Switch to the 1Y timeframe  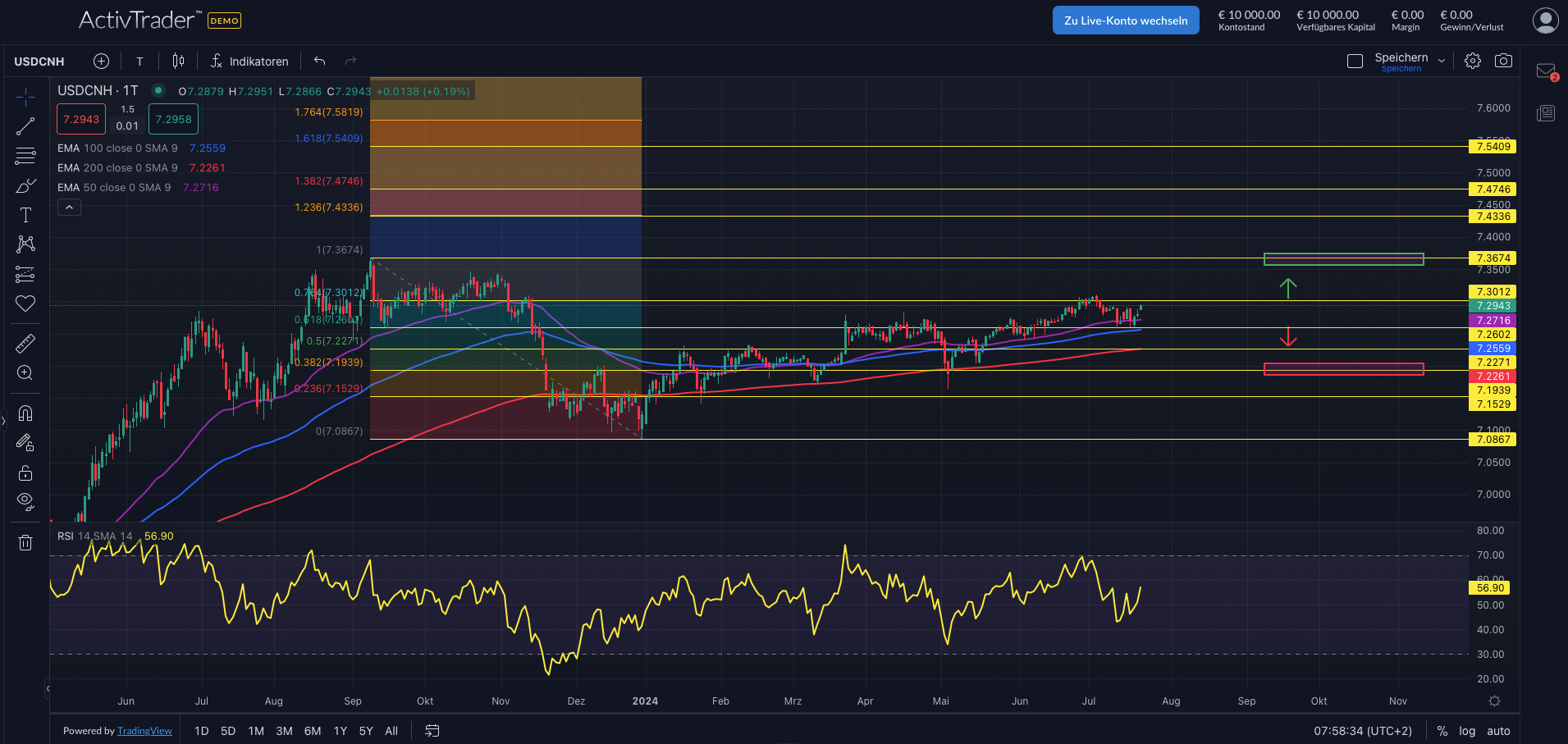tap(340, 730)
